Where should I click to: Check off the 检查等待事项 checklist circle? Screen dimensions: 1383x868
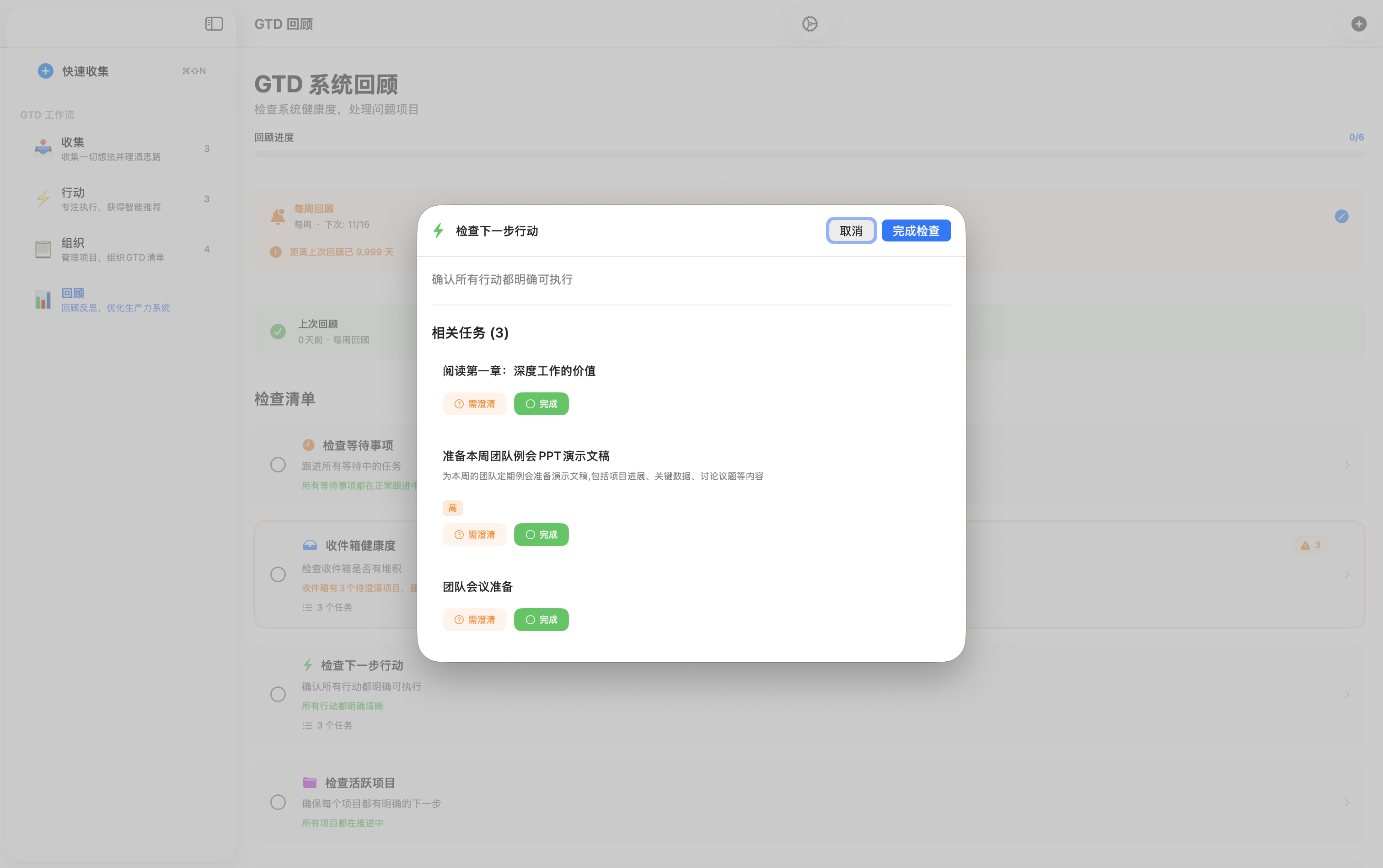278,465
